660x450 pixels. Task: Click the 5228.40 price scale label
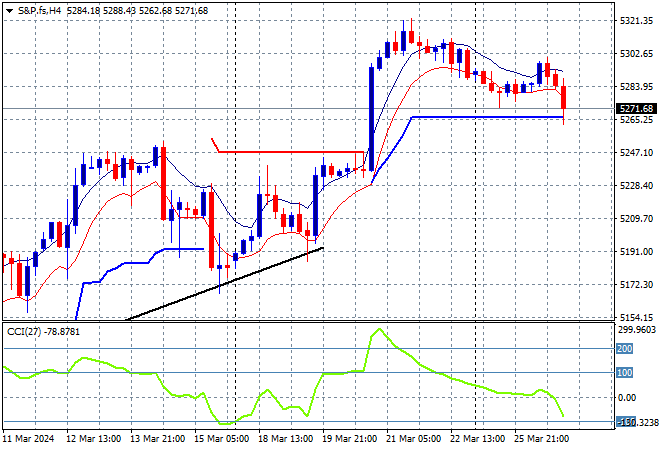636,185
